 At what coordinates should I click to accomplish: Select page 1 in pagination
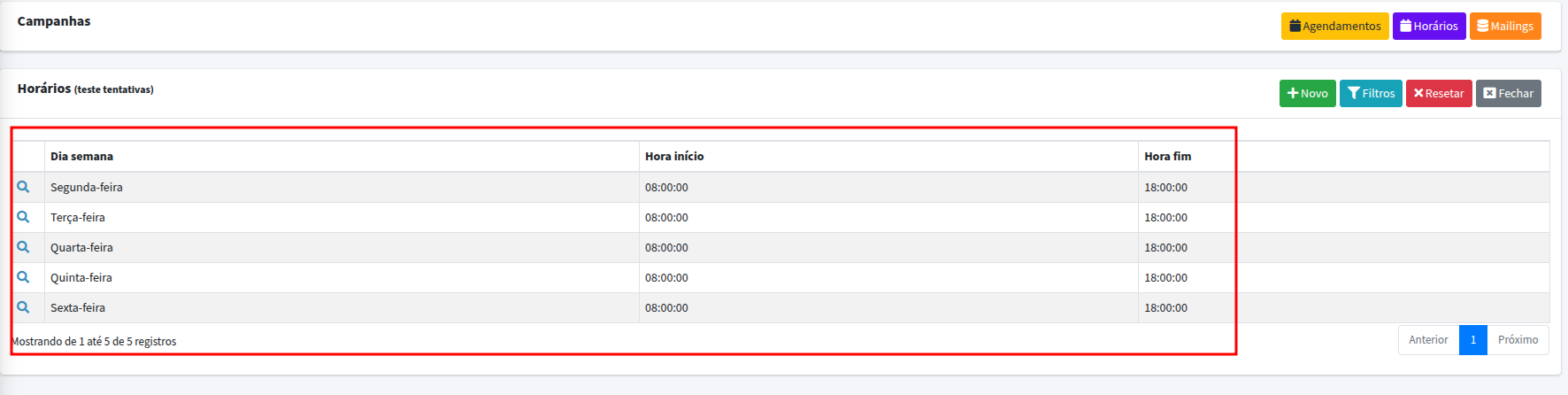click(x=1472, y=340)
